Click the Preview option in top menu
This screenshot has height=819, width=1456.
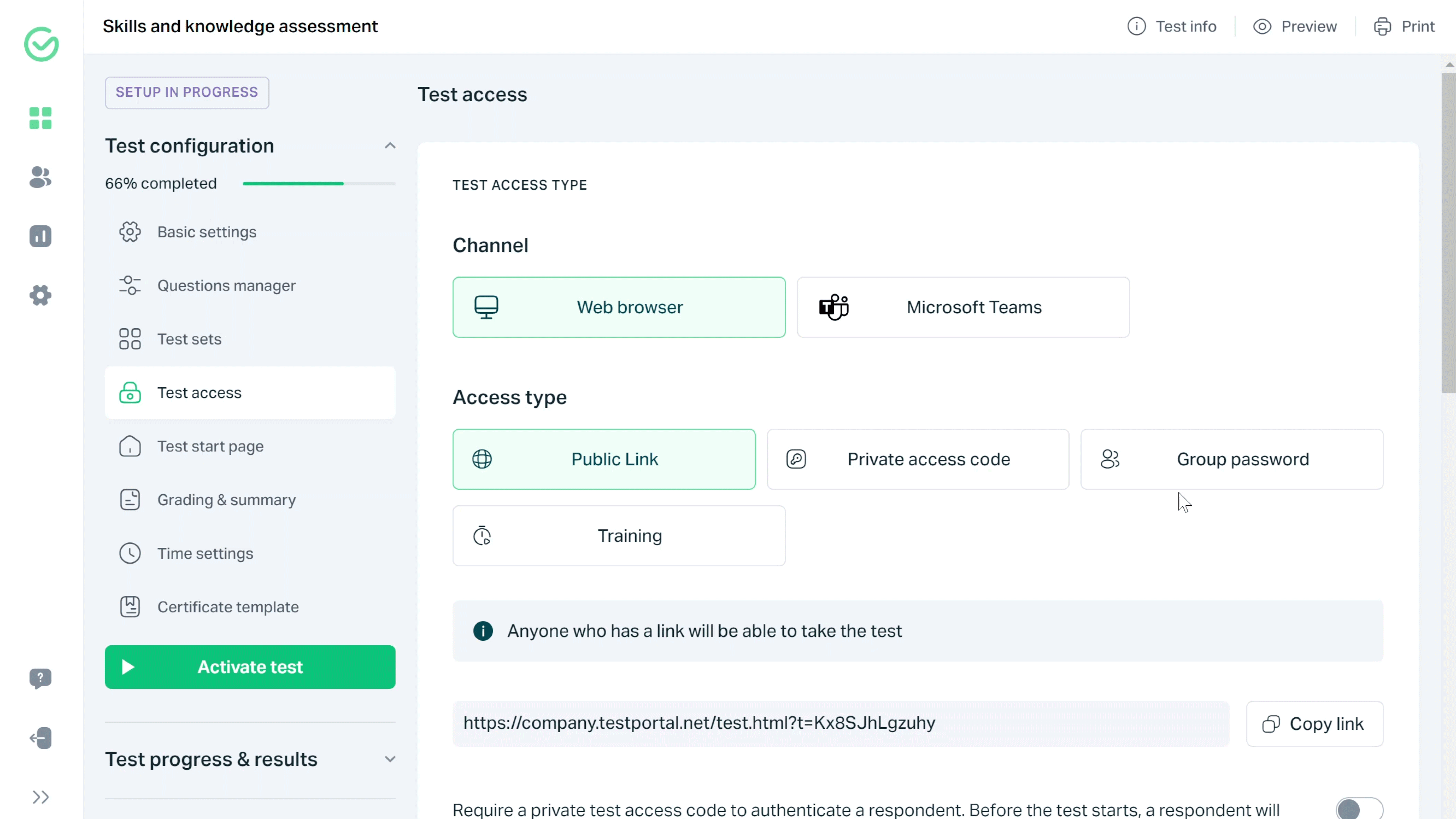tap(1297, 26)
